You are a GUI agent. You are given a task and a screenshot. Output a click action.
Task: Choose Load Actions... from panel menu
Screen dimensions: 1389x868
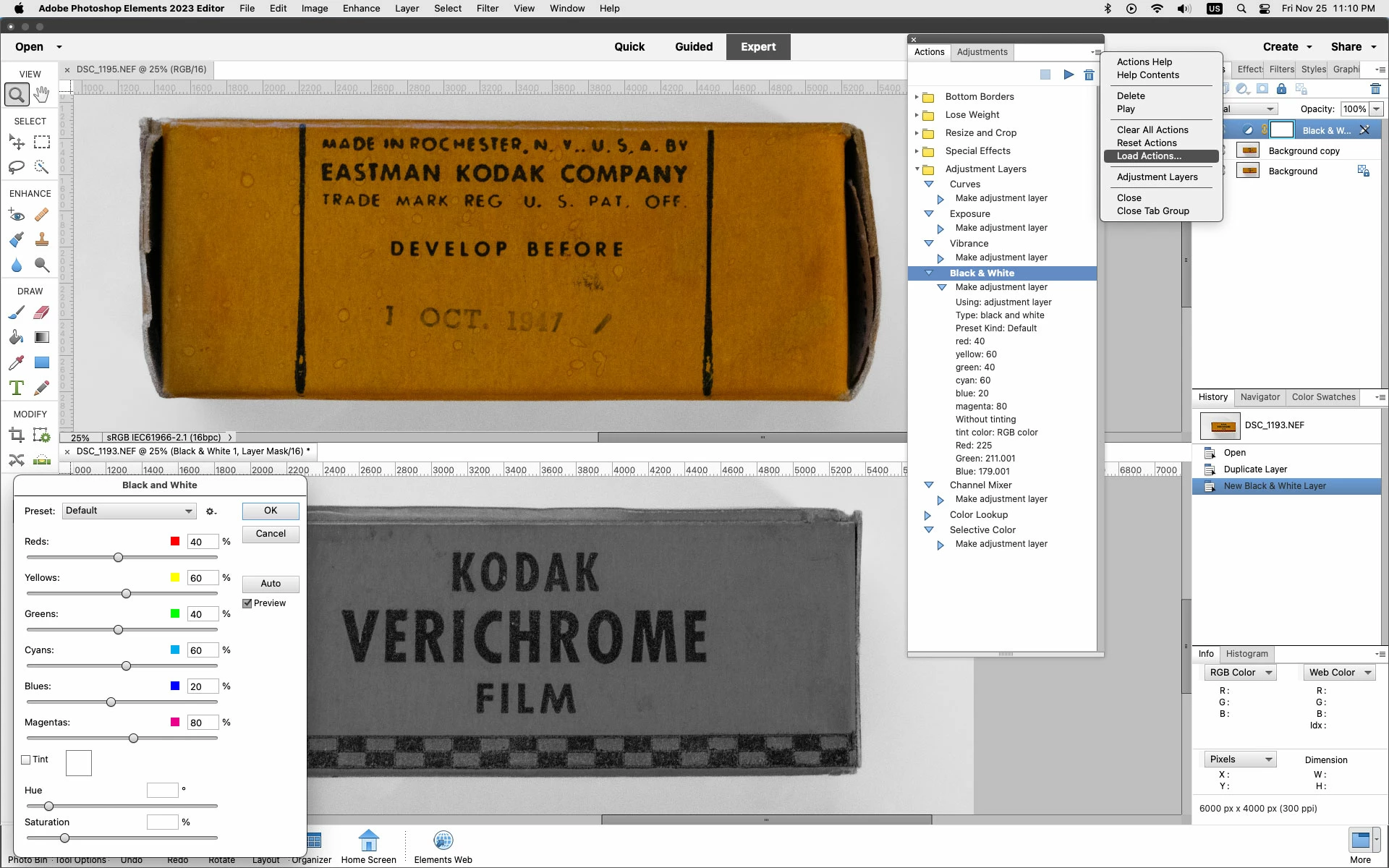pyautogui.click(x=1149, y=156)
